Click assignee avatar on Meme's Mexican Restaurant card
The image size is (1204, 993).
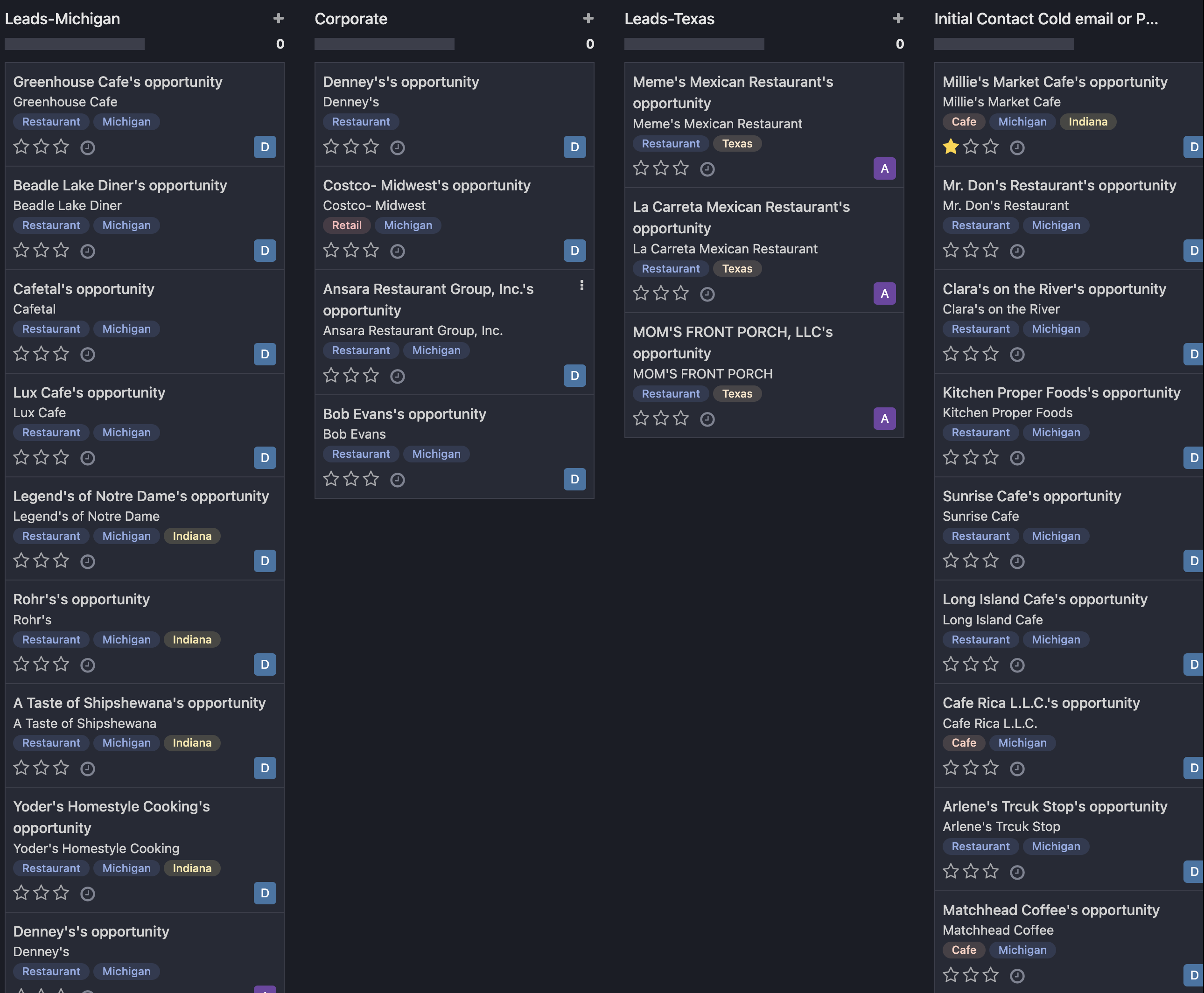coord(884,169)
